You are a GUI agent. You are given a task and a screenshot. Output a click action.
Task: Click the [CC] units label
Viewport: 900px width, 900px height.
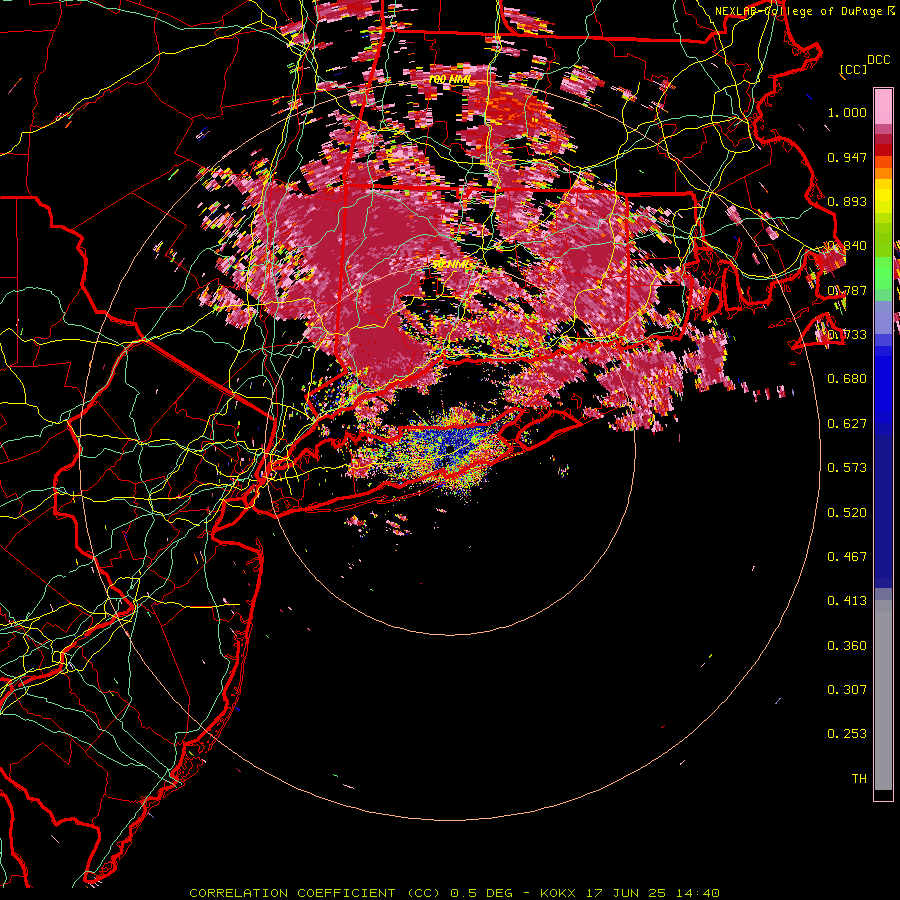[x=854, y=69]
